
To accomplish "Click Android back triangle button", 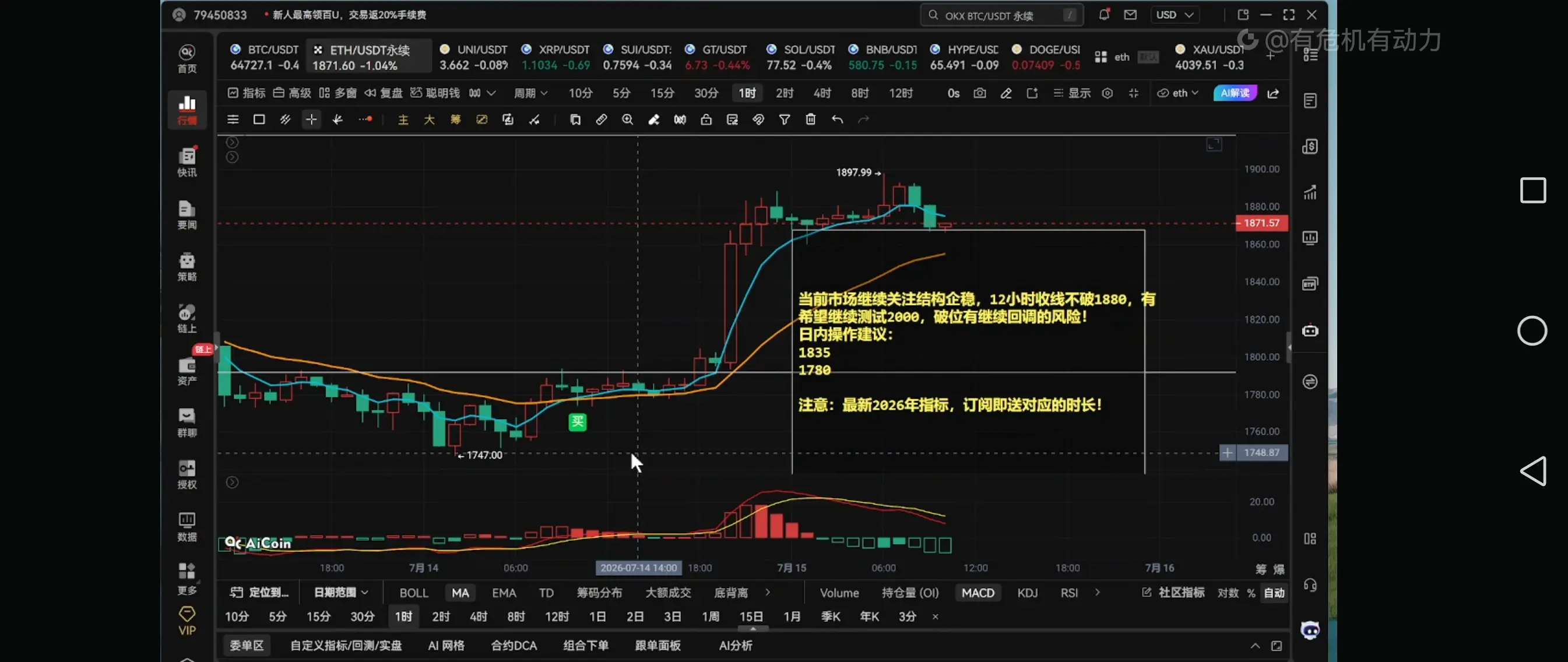I will point(1532,471).
